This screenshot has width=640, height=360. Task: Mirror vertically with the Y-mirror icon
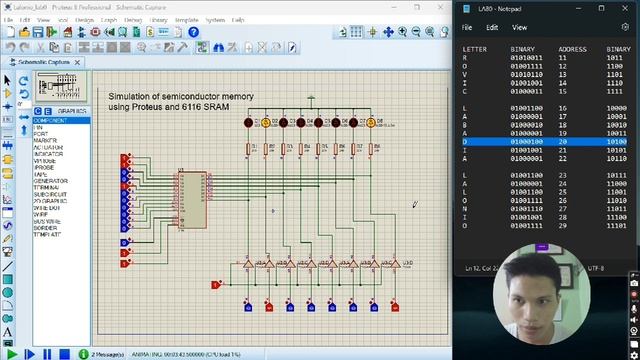coord(24,130)
